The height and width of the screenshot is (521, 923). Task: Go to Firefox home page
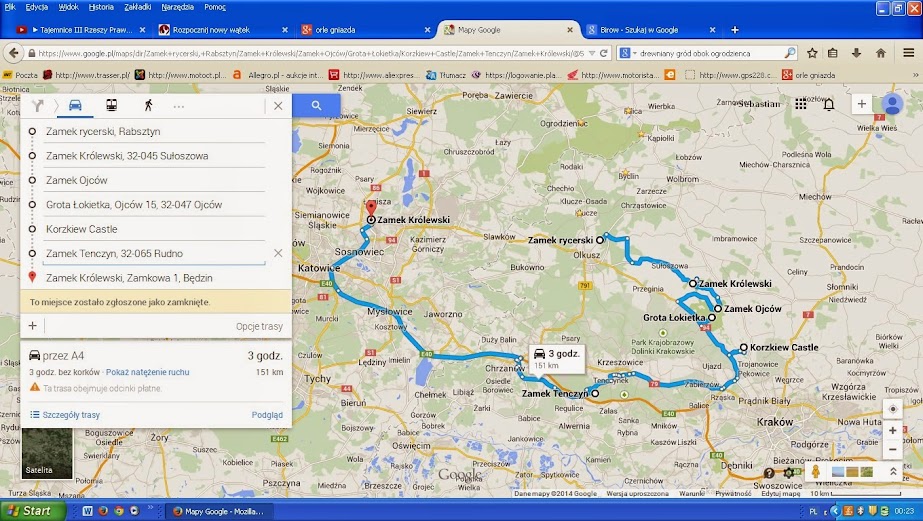click(x=881, y=53)
